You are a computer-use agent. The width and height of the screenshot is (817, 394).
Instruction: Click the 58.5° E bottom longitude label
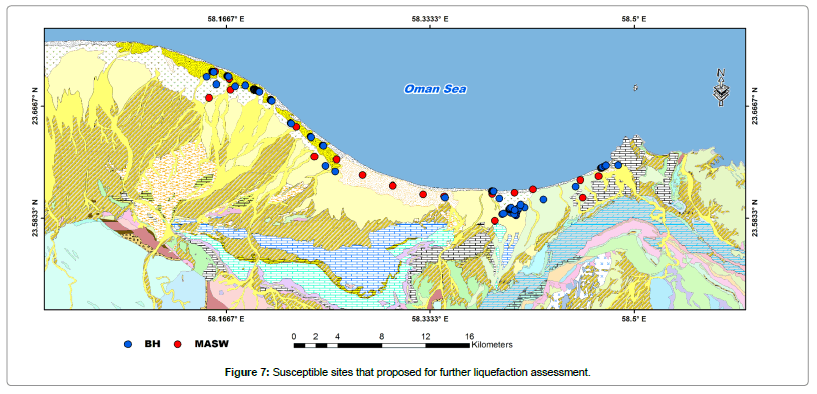634,318
